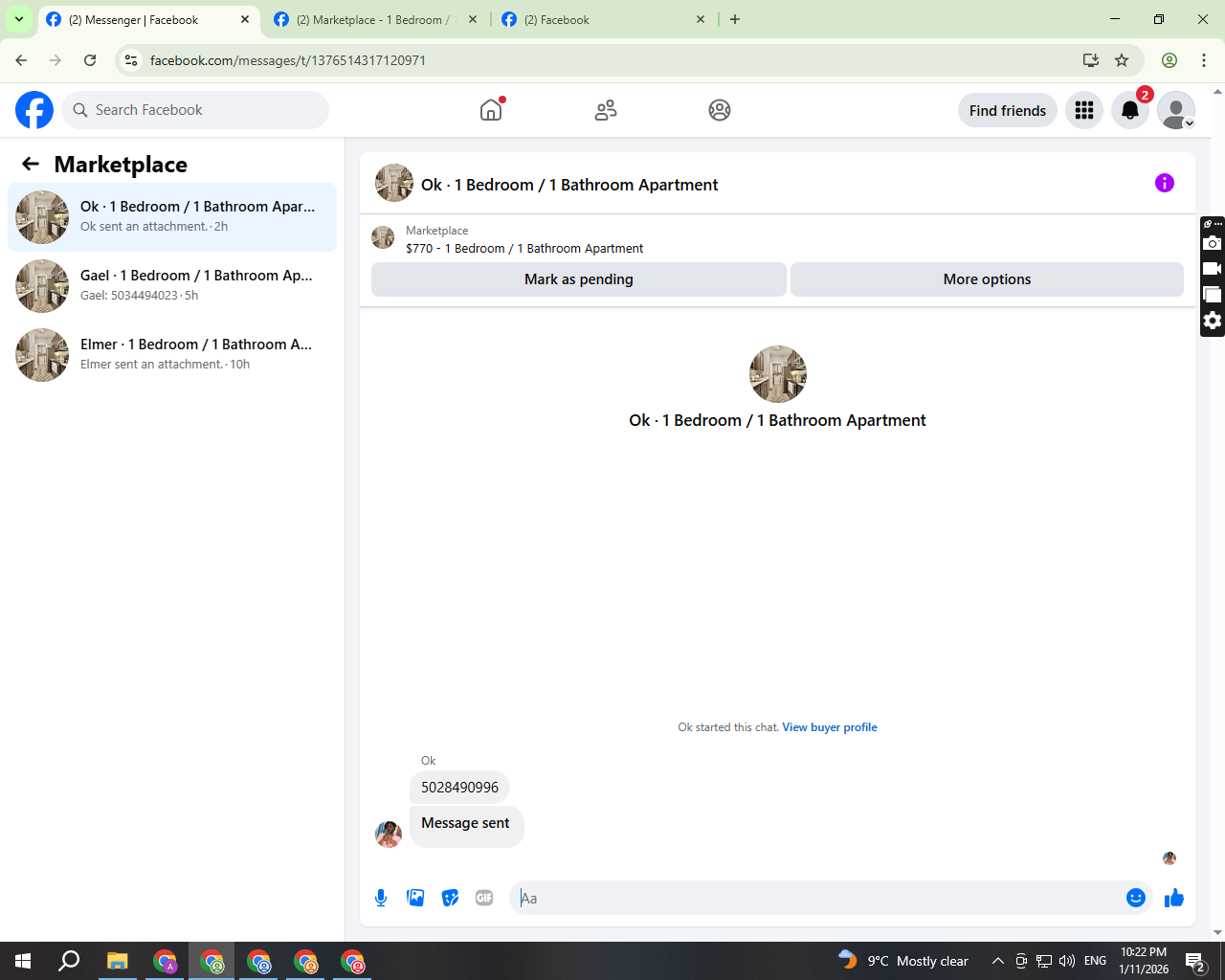
Task: Open settings gear in side overlay
Action: pos(1213,321)
